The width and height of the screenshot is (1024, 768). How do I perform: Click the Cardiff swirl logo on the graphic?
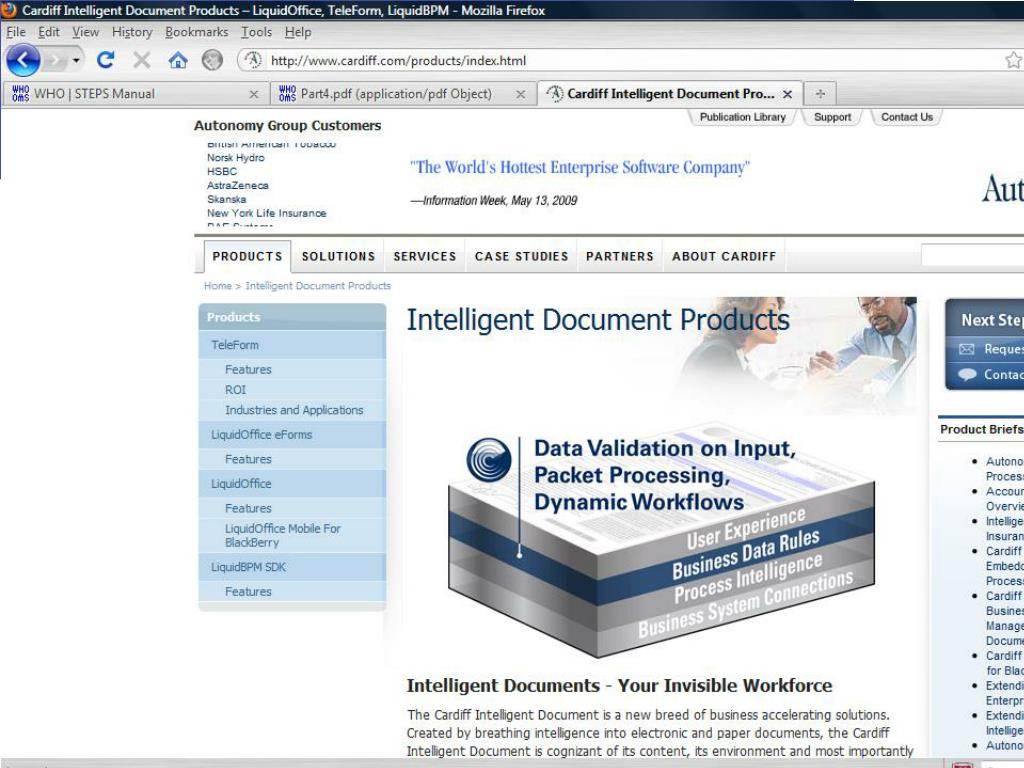click(x=488, y=459)
